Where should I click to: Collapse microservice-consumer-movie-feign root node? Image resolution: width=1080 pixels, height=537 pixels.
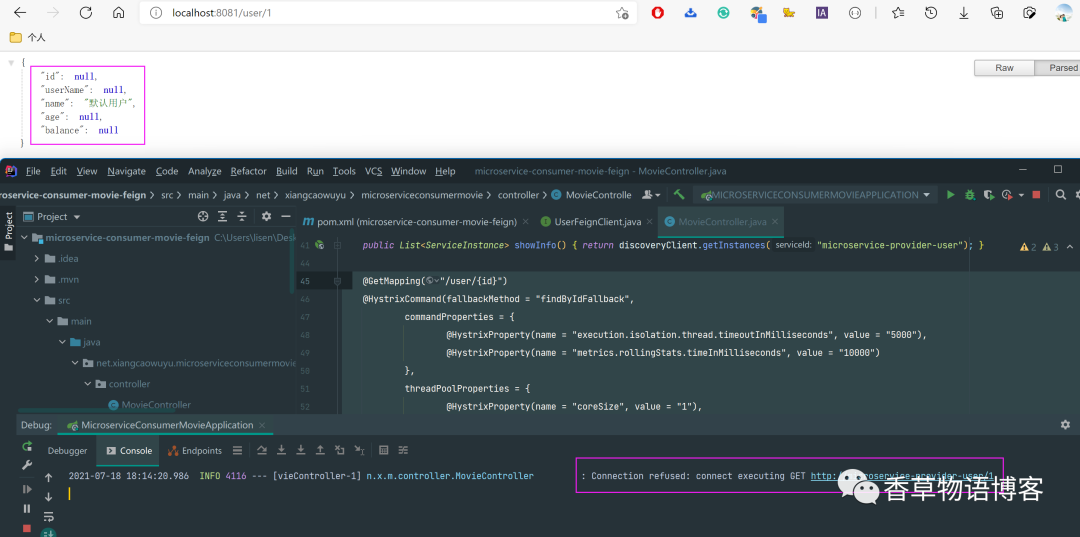[25, 238]
